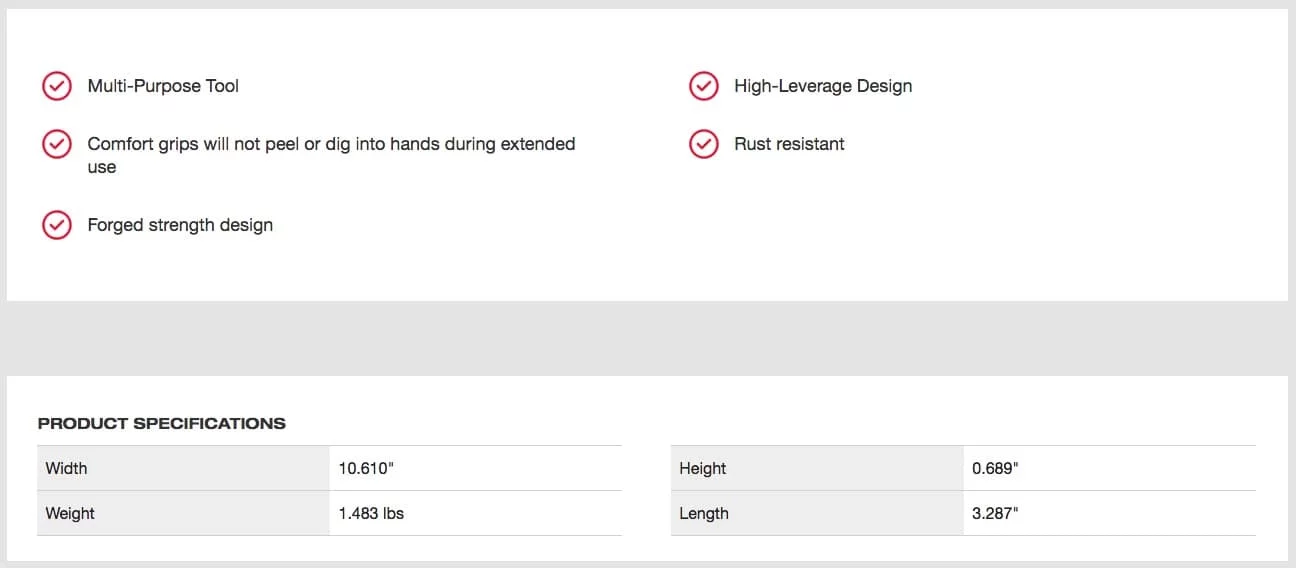
Task: Select the Length label cell
Action: tap(704, 513)
